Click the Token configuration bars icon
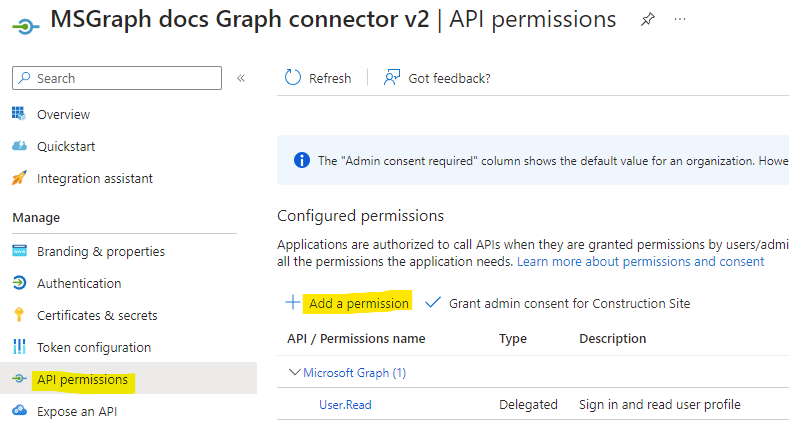Screen dimensions: 789x427 click(19, 347)
